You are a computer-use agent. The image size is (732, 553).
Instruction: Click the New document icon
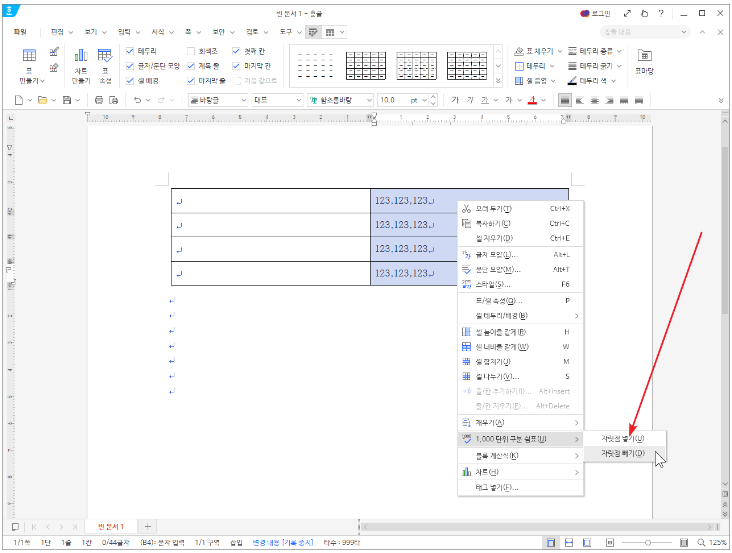tap(19, 100)
